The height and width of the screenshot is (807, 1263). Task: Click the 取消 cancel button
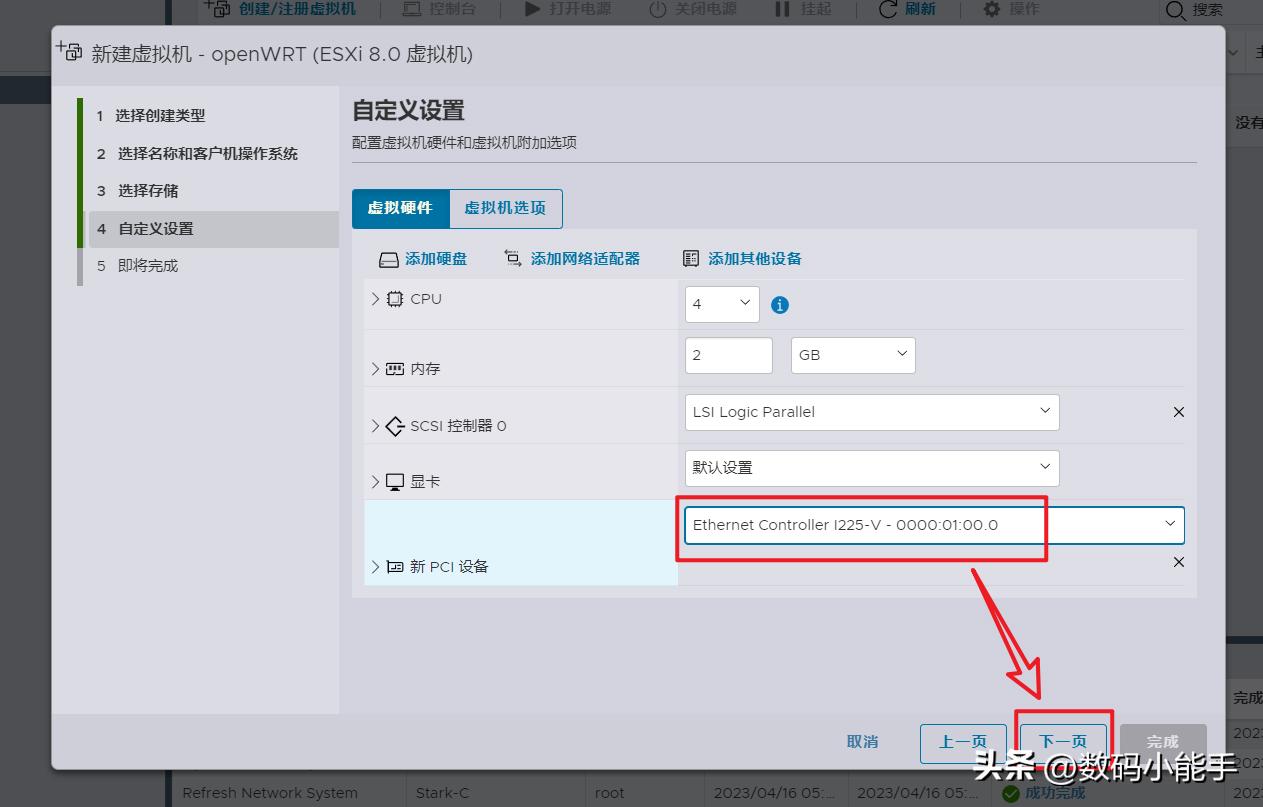tap(862, 741)
